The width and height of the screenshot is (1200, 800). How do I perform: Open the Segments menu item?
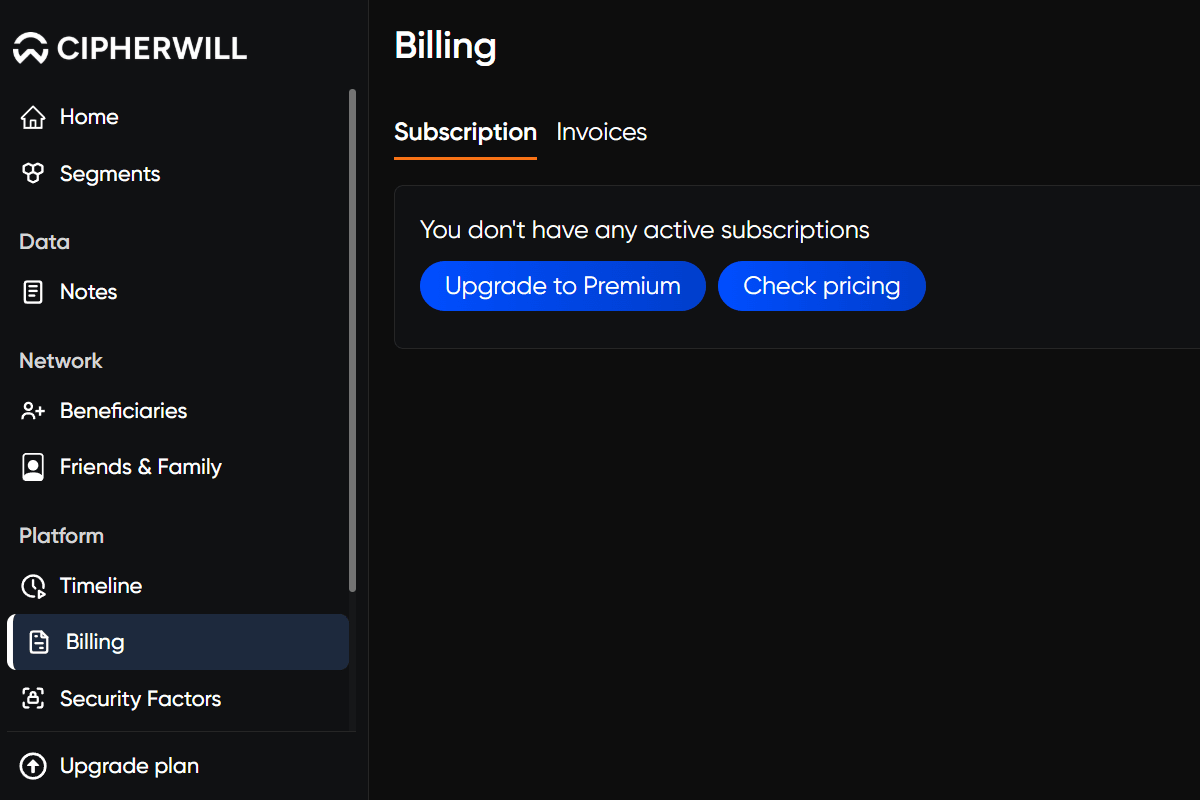point(178,174)
